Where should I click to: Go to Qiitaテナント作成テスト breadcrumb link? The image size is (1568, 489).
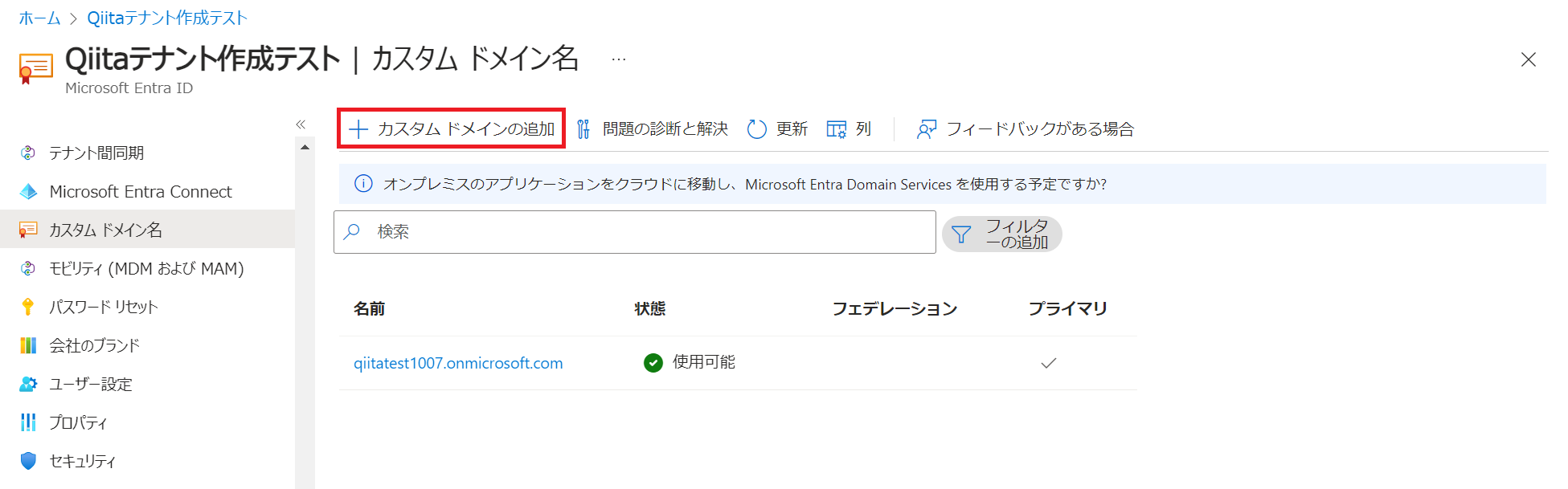(x=167, y=18)
